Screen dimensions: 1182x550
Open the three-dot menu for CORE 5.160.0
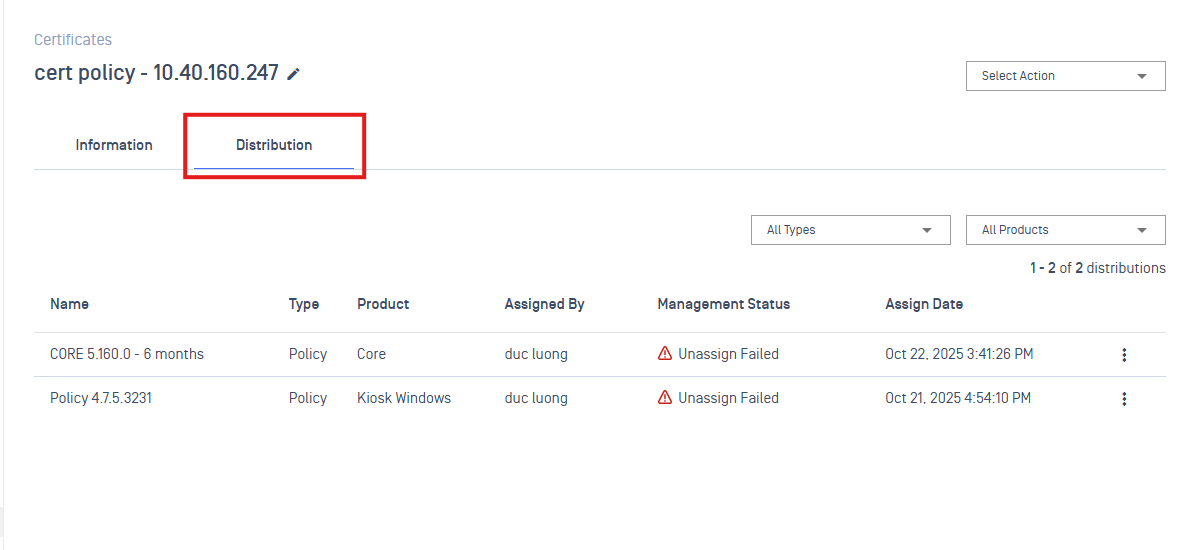[x=1124, y=355]
